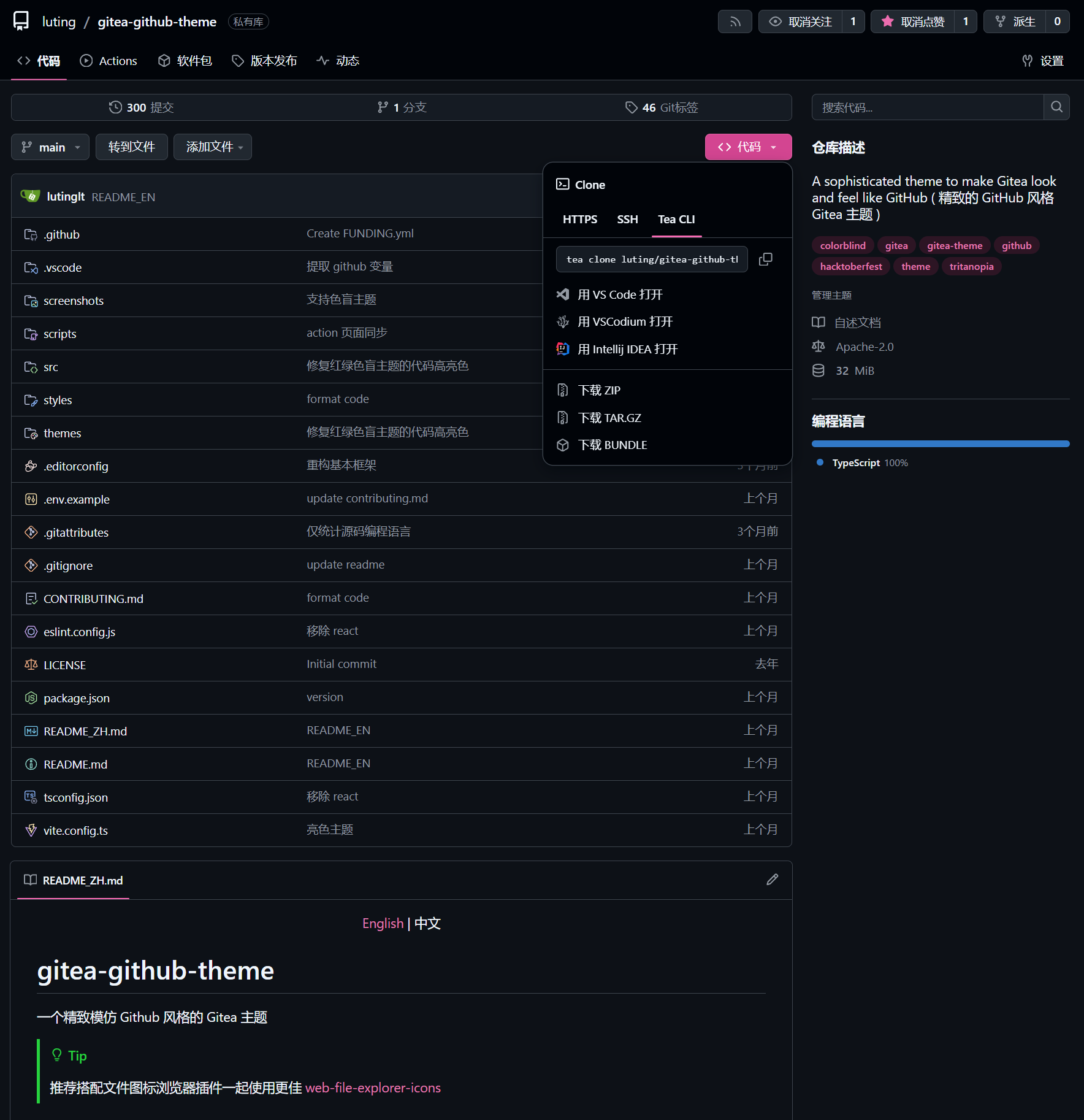The image size is (1084, 1120).
Task: Focus the 搜索代码 input field
Action: pyautogui.click(x=927, y=107)
